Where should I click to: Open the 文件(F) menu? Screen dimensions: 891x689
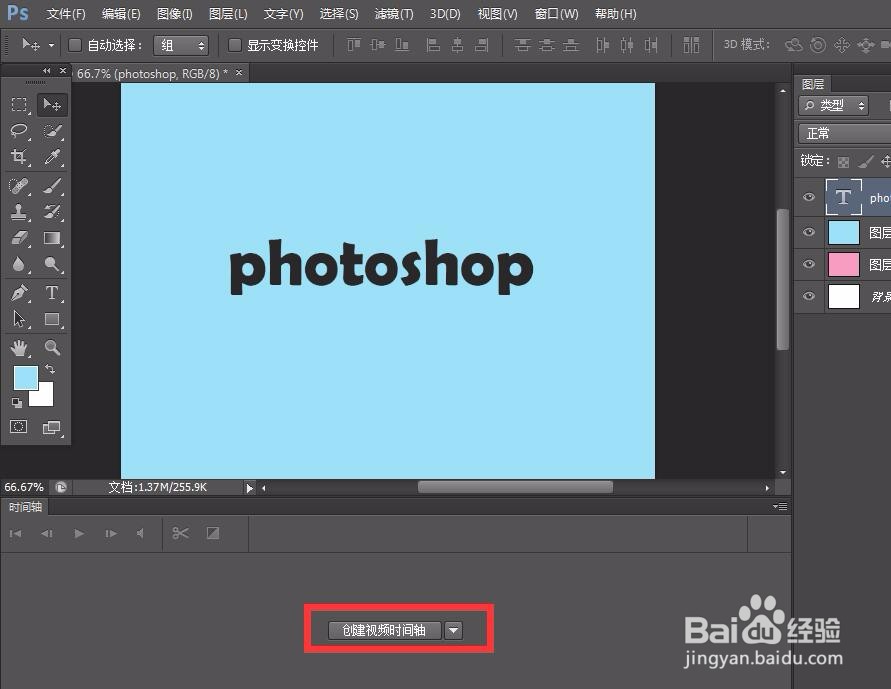tap(66, 14)
